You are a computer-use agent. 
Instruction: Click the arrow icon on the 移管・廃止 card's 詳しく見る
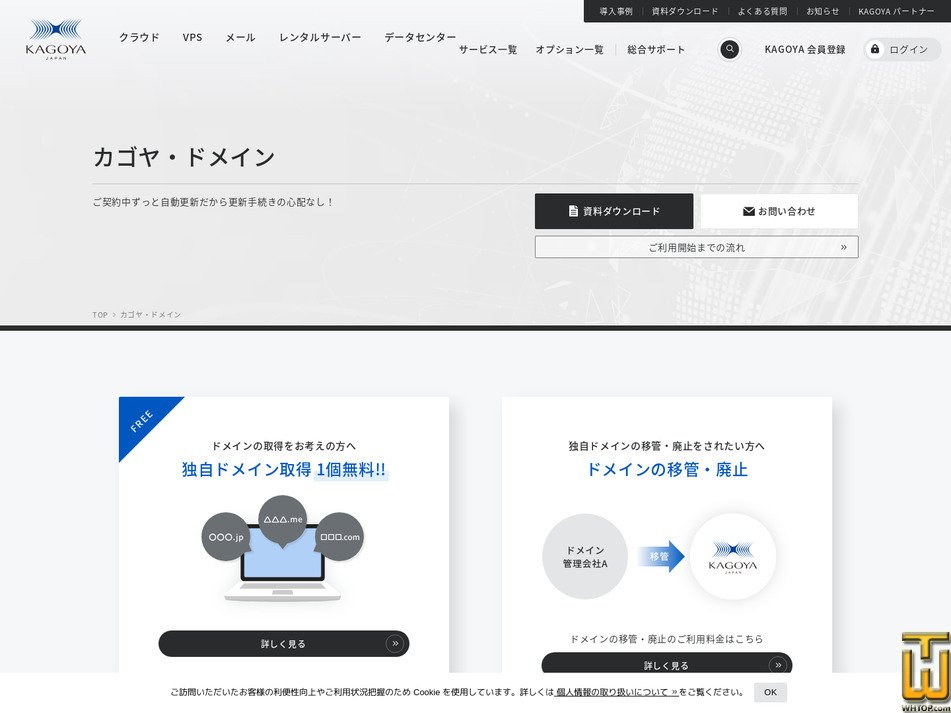coord(778,665)
